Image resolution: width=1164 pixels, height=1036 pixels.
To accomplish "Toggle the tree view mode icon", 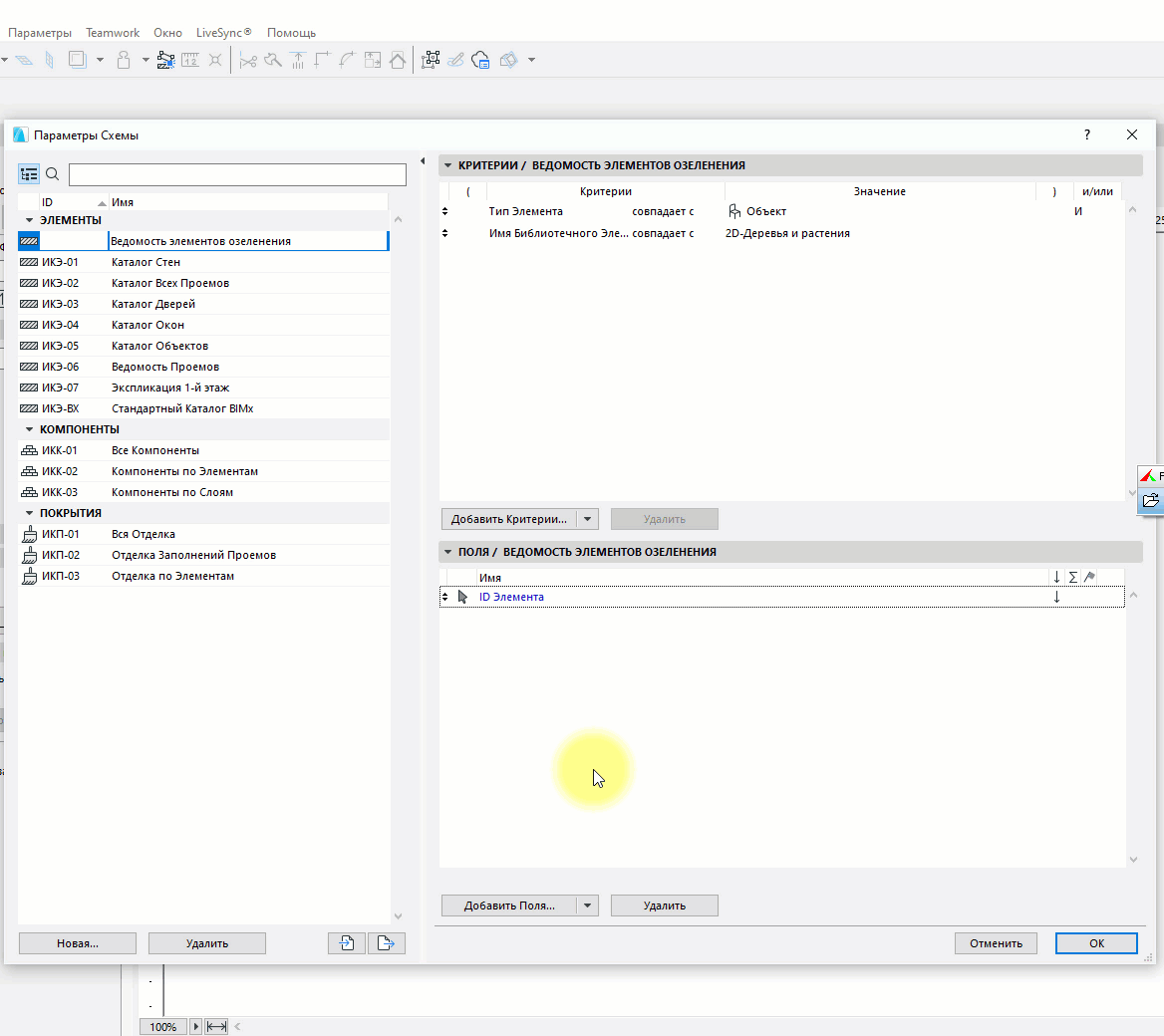I will [29, 174].
